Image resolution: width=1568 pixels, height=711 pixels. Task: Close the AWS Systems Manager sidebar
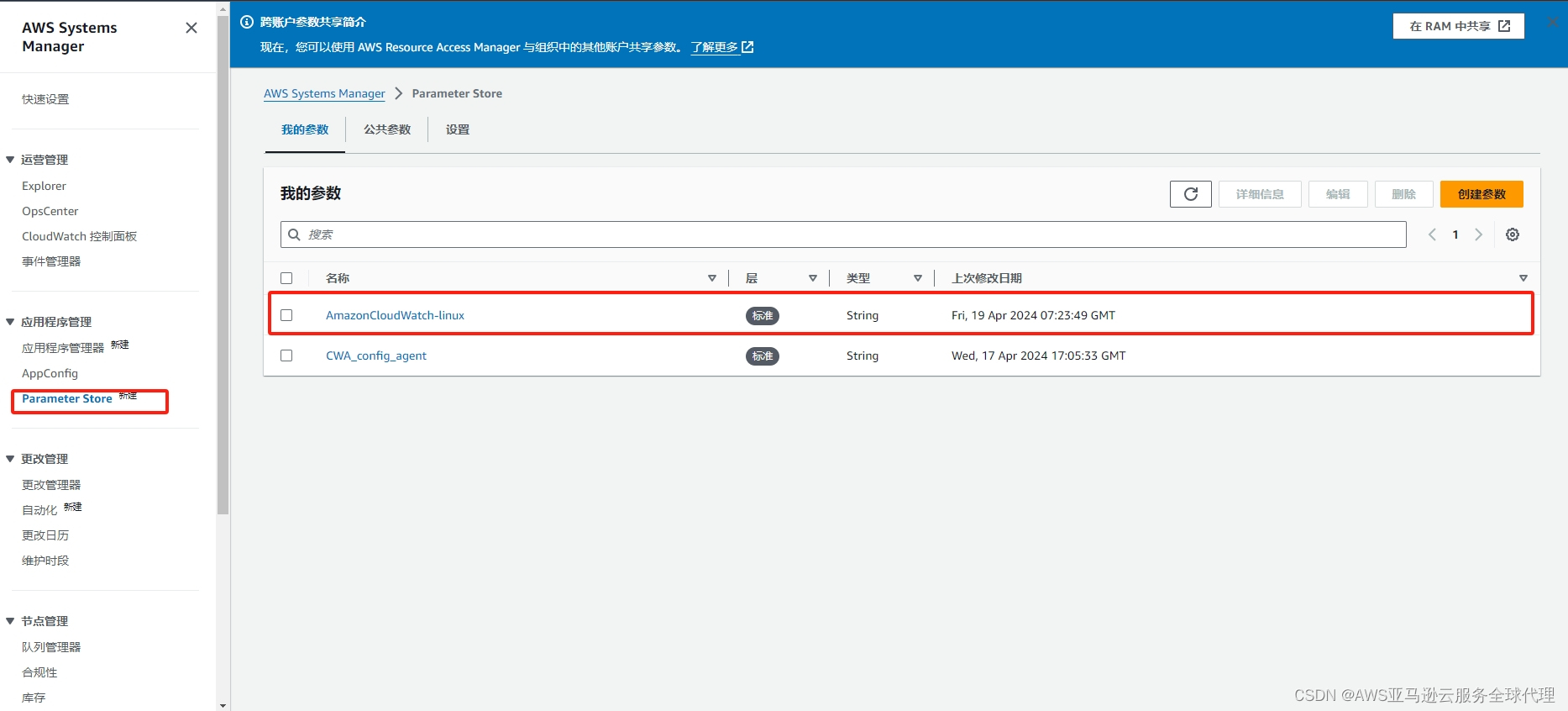pos(191,28)
